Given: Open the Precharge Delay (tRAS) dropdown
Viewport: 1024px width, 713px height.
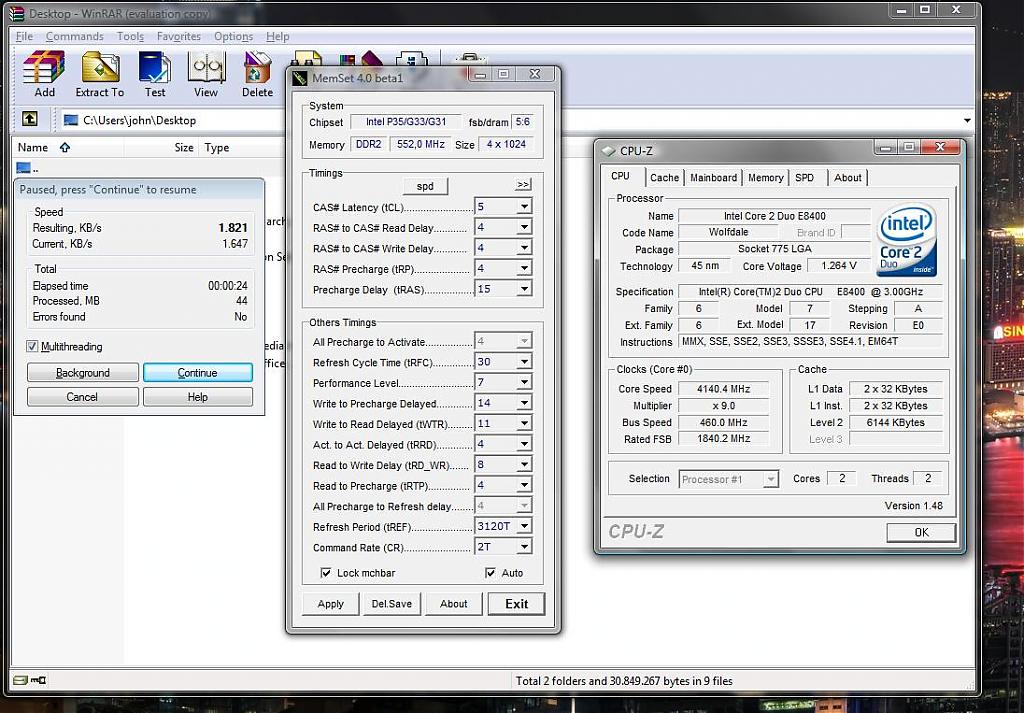Looking at the screenshot, I should click(524, 289).
